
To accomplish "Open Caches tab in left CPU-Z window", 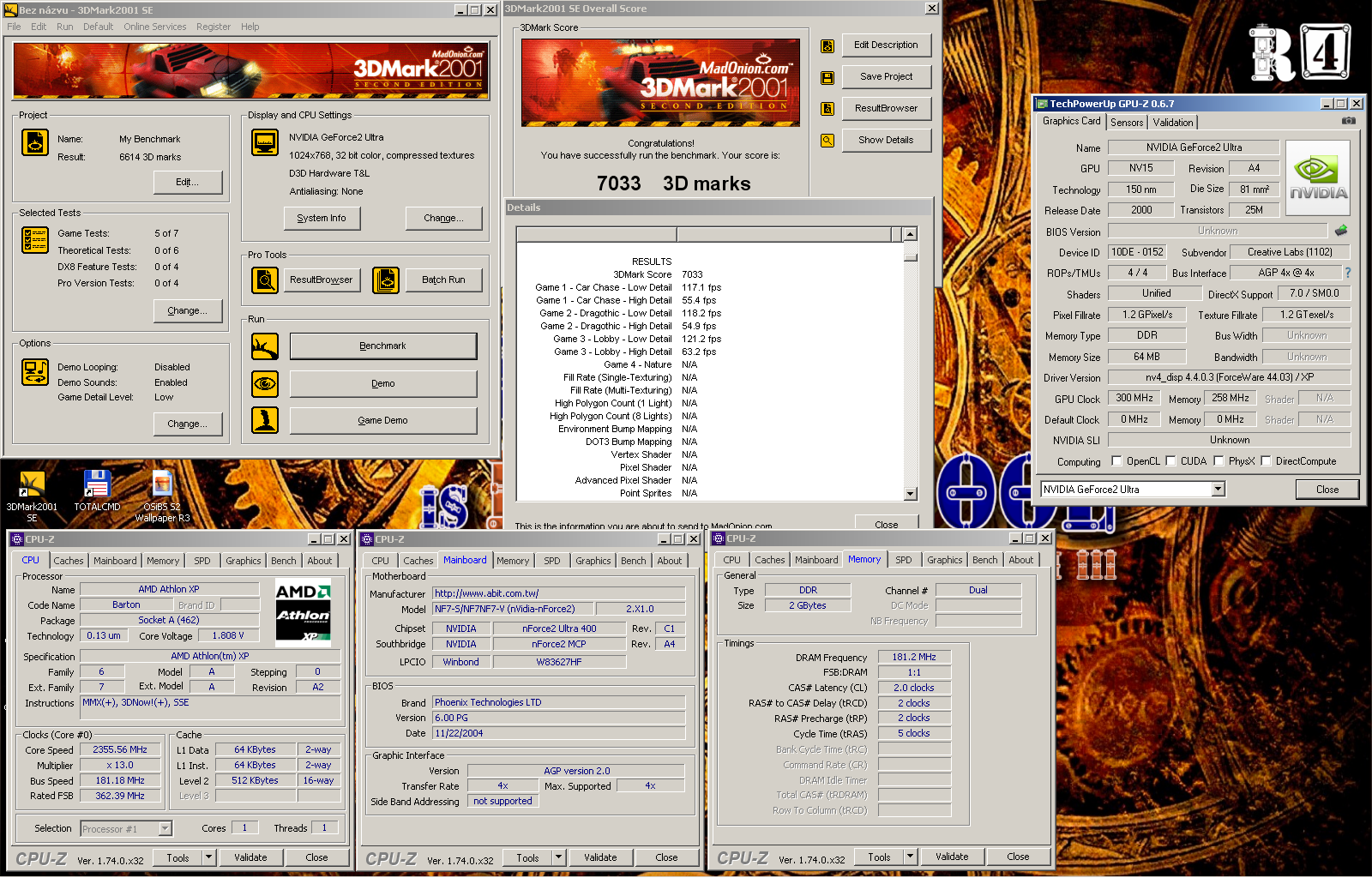I will pos(69,561).
